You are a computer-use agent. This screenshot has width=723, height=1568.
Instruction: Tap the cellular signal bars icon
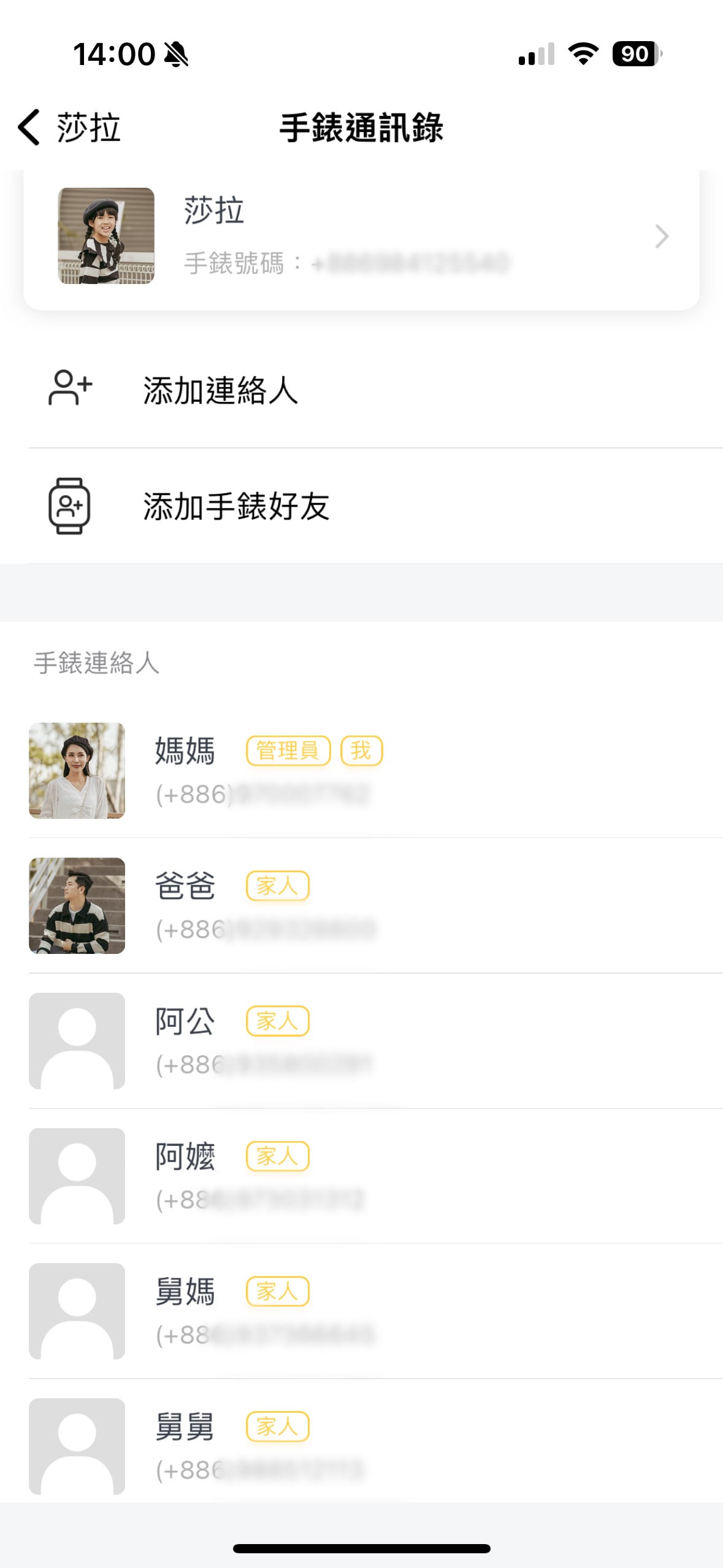click(x=537, y=54)
